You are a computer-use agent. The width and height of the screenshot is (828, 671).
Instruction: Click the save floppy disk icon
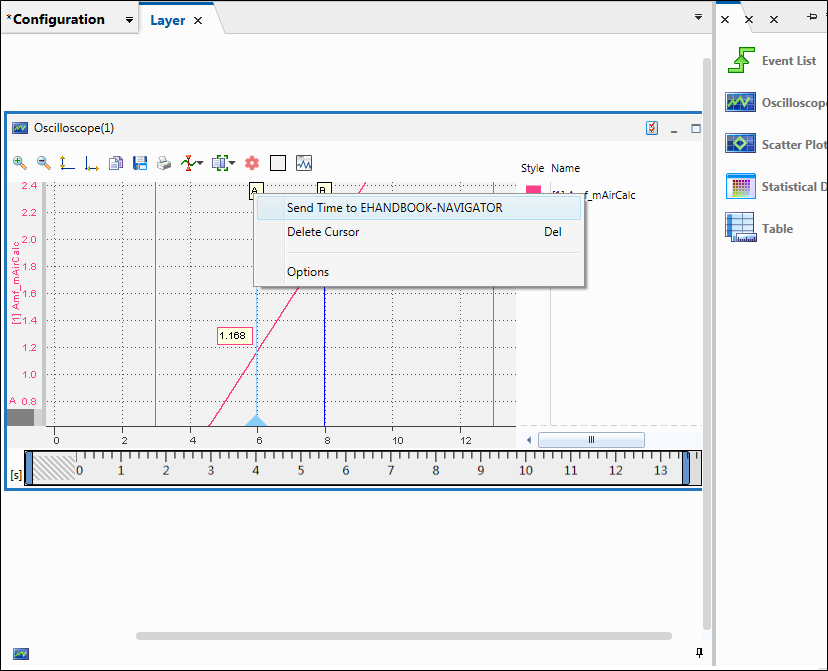[140, 162]
